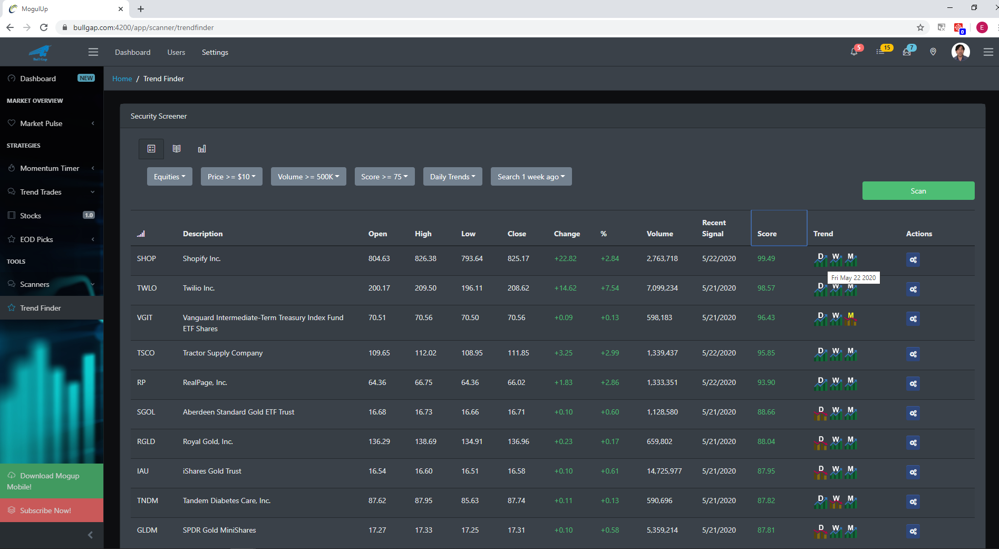Screen dimensions: 999x549
Task: Open the Settings top menu item
Action: tap(215, 52)
